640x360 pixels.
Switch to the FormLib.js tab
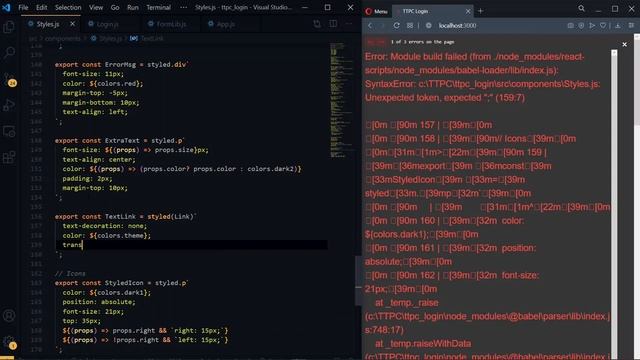171,24
